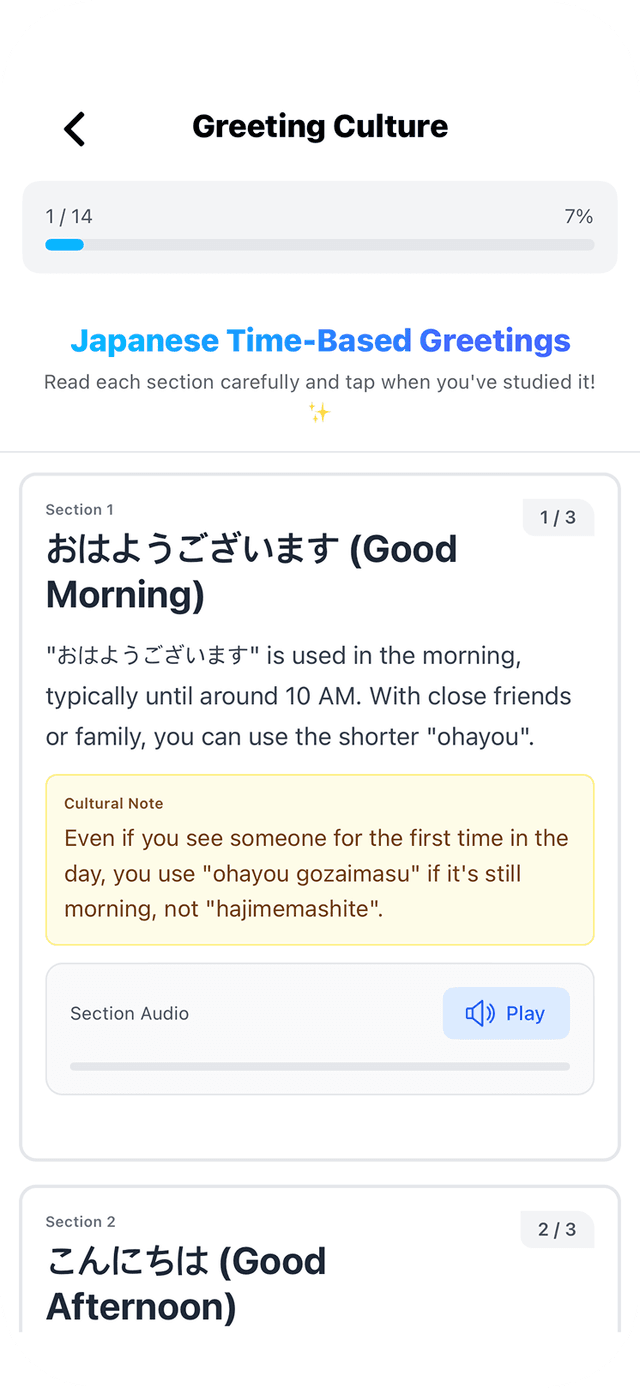Tap the Japanese Time-Based Greetings heading
This screenshot has height=1388, width=640.
point(320,340)
